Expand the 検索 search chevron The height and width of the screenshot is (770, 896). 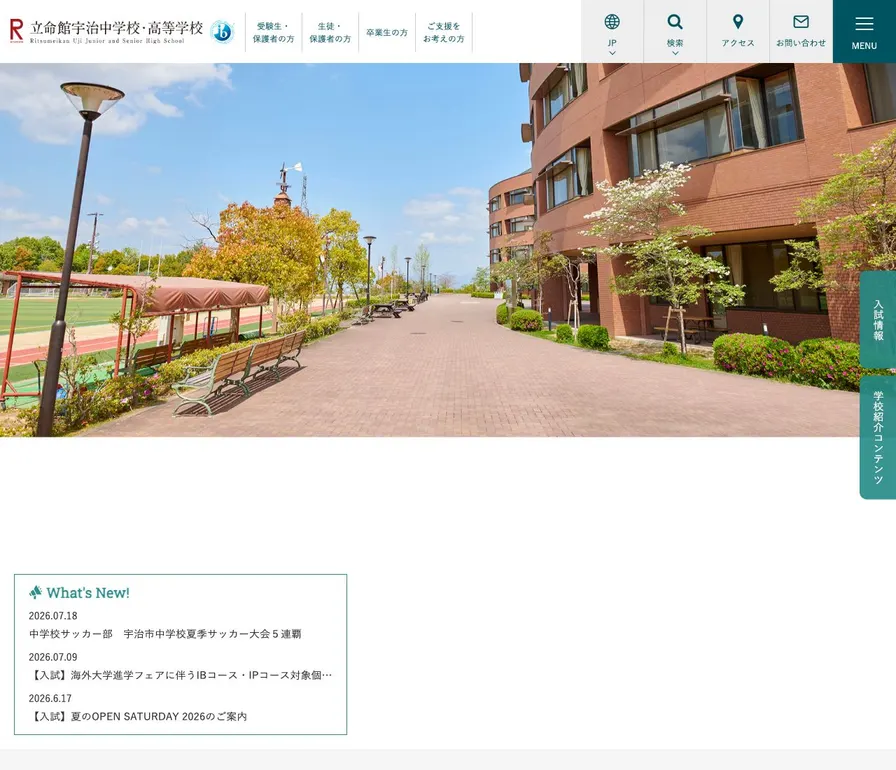[675, 53]
